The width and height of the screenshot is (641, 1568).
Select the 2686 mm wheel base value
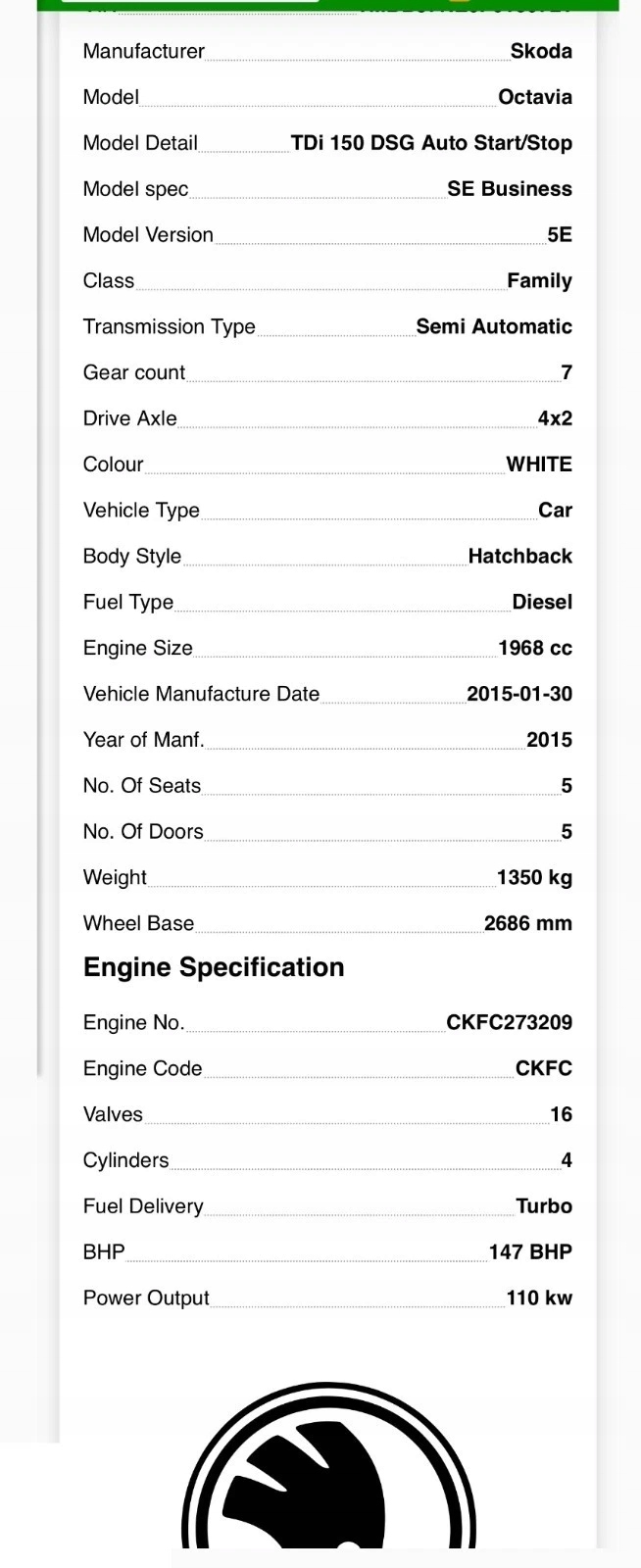click(x=528, y=923)
